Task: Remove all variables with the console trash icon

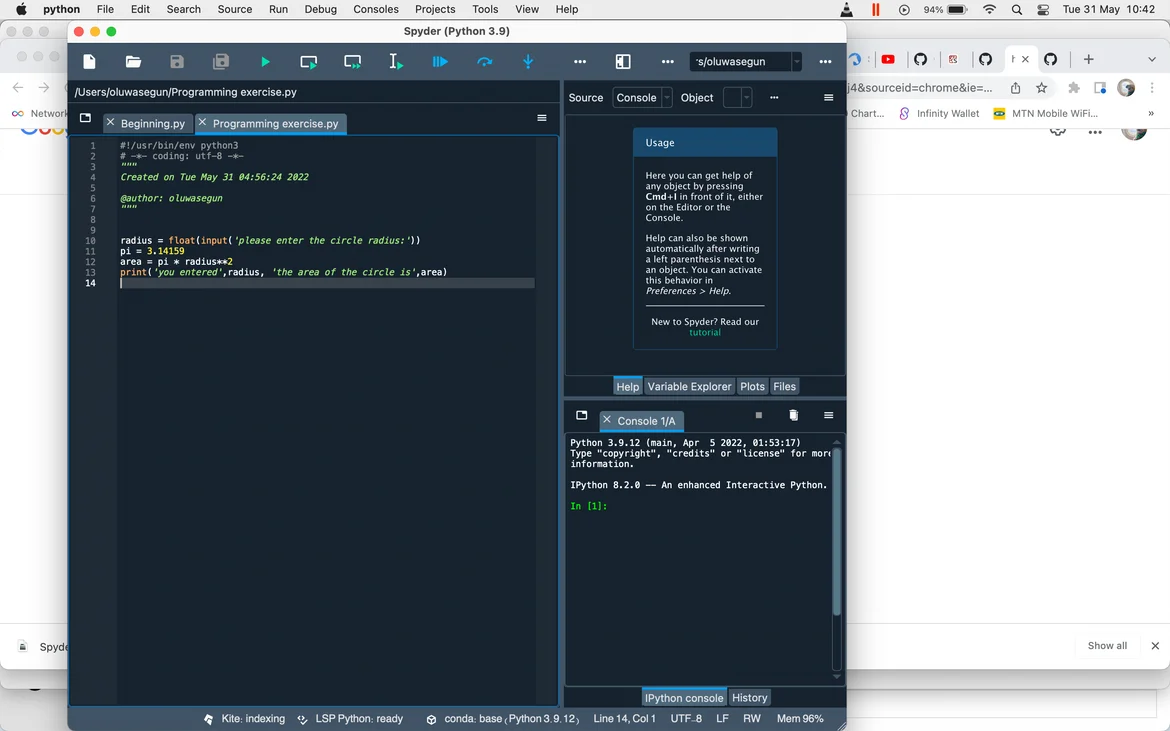Action: coord(793,415)
